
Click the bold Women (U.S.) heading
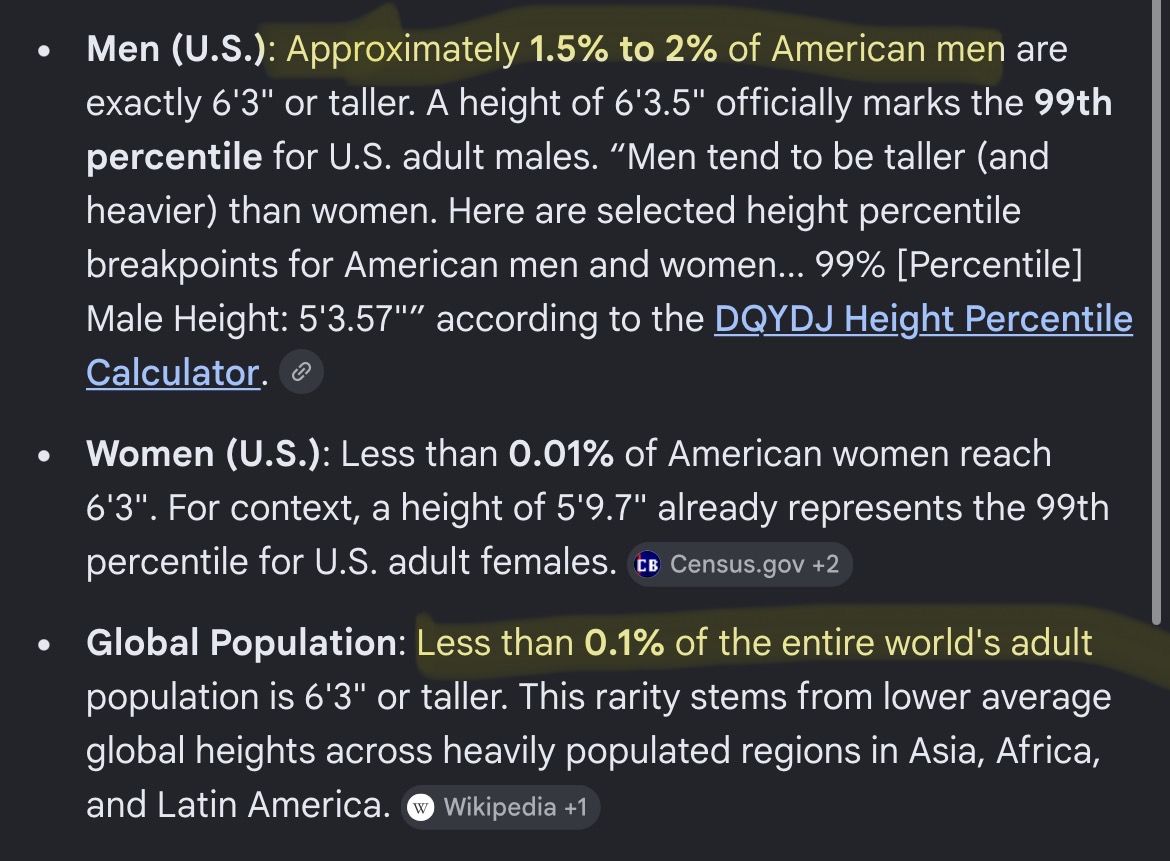pyautogui.click(x=203, y=454)
